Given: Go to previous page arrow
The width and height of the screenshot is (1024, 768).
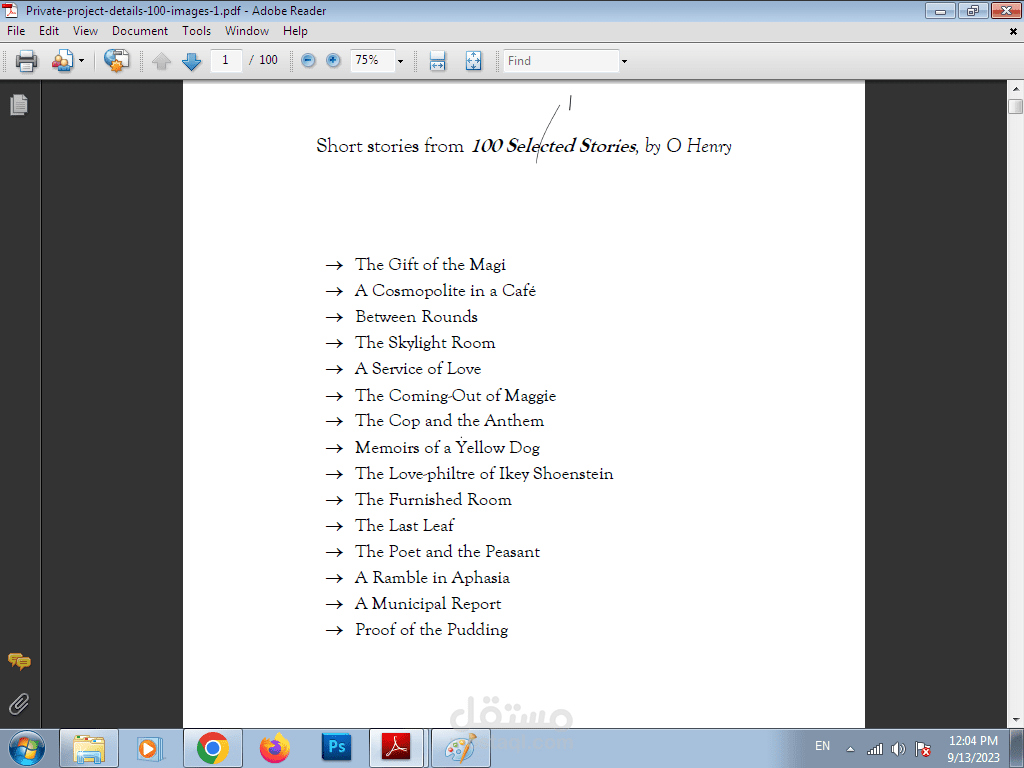Looking at the screenshot, I should pyautogui.click(x=161, y=61).
